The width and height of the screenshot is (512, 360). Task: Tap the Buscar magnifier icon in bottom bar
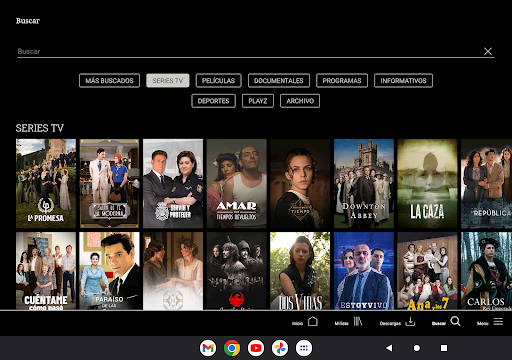coord(455,321)
